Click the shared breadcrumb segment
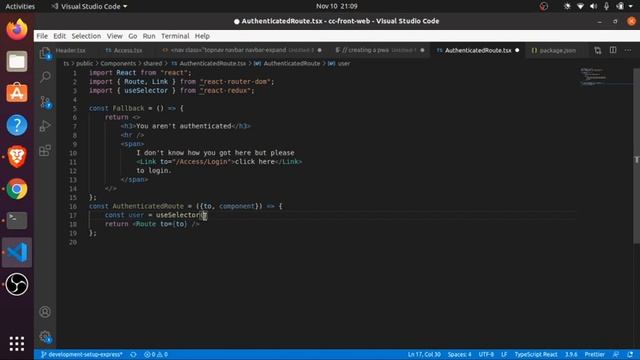Image resolution: width=640 pixels, height=360 pixels. tap(153, 63)
